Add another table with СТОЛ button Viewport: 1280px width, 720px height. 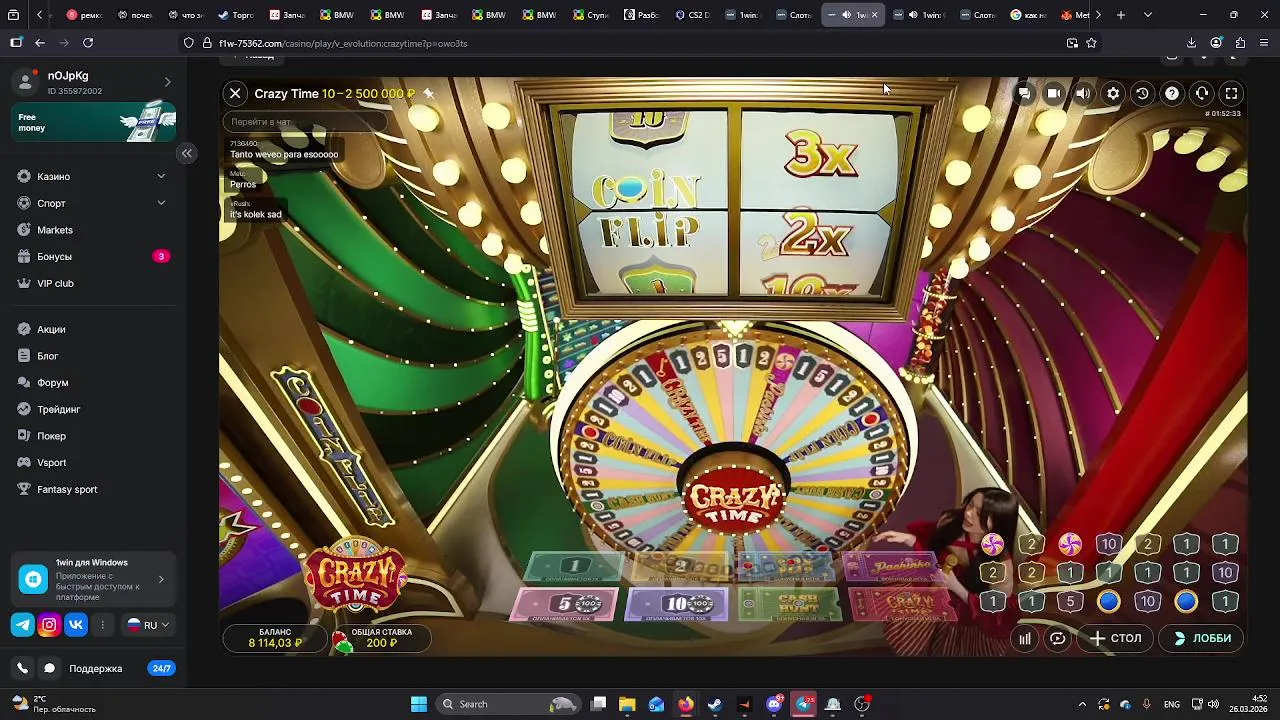click(x=1116, y=638)
